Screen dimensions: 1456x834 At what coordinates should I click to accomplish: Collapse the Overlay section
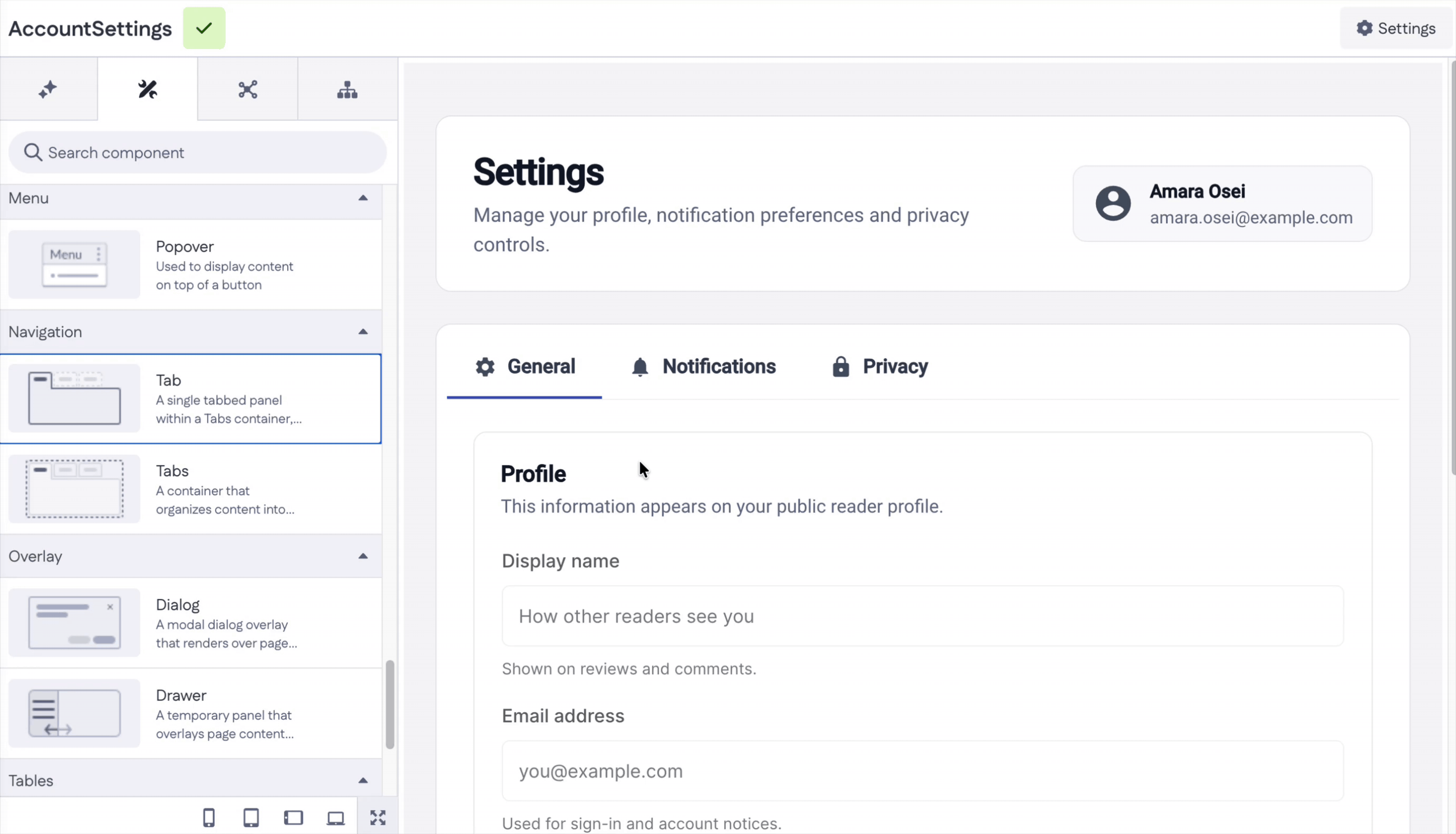click(x=363, y=556)
